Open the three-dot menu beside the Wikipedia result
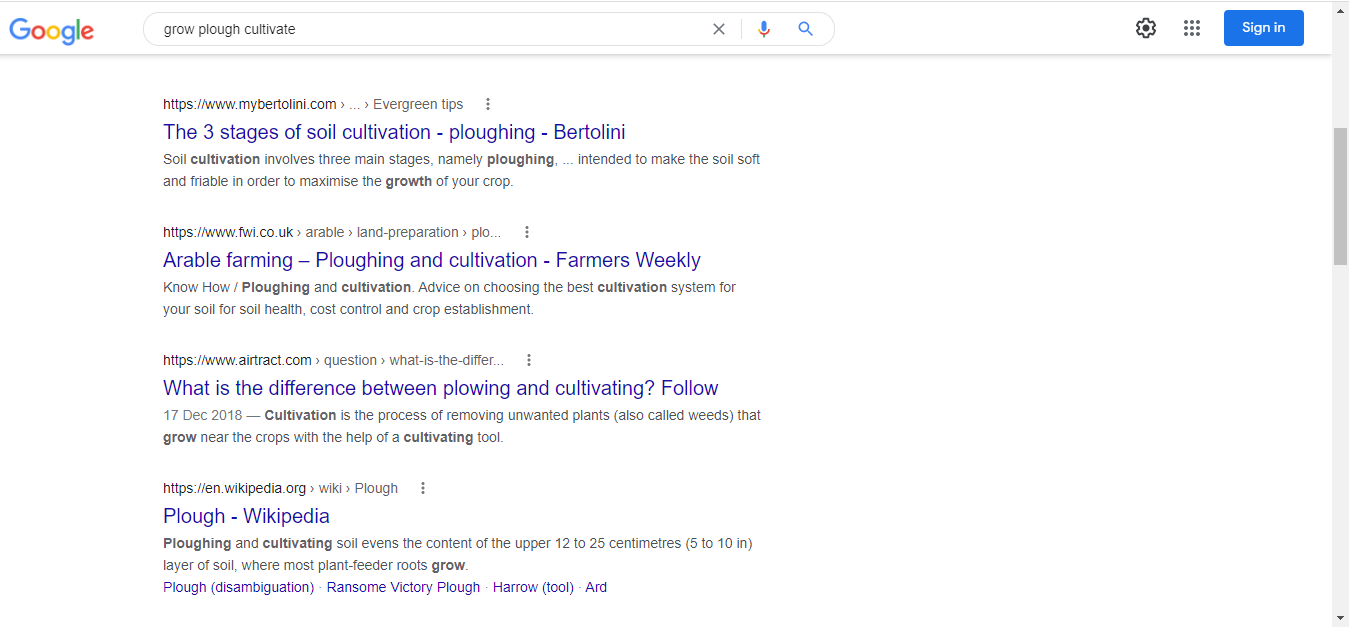The image size is (1349, 627). click(423, 488)
